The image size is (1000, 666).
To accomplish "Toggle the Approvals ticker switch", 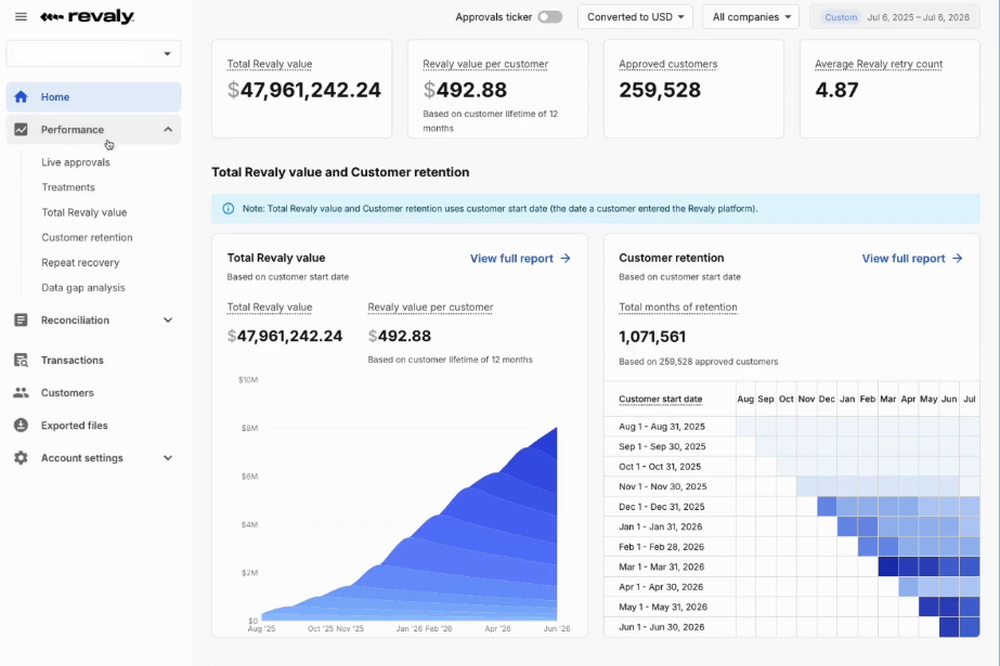I will click(x=550, y=17).
